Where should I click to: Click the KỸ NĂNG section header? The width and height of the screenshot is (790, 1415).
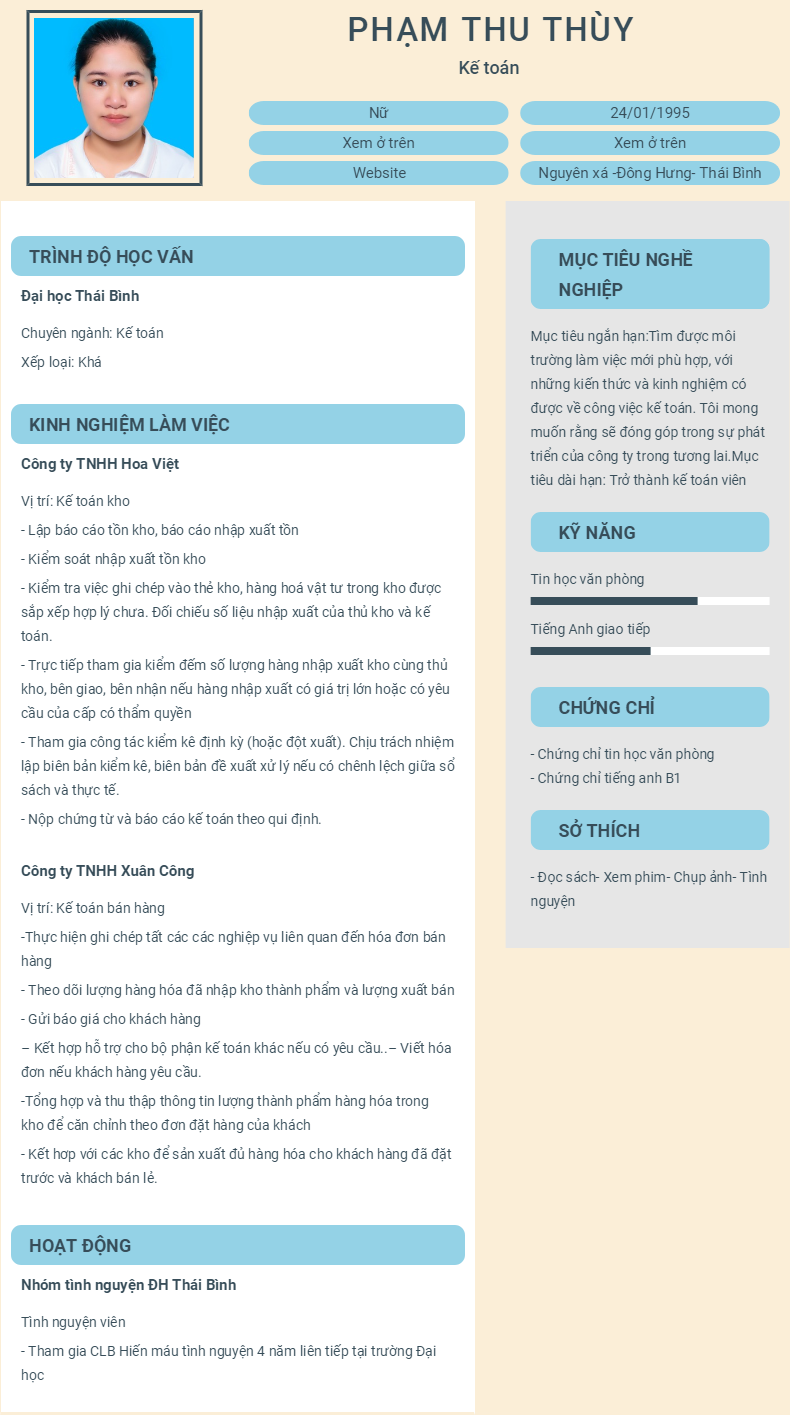click(x=650, y=532)
